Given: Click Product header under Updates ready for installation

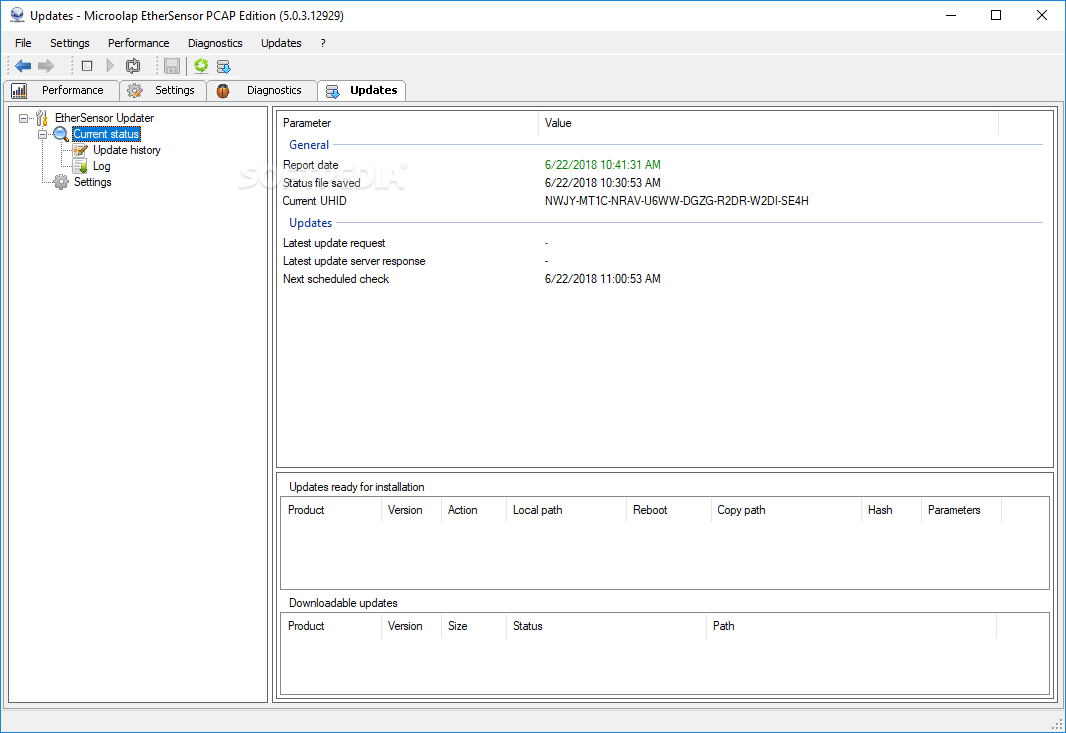Looking at the screenshot, I should coord(331,510).
